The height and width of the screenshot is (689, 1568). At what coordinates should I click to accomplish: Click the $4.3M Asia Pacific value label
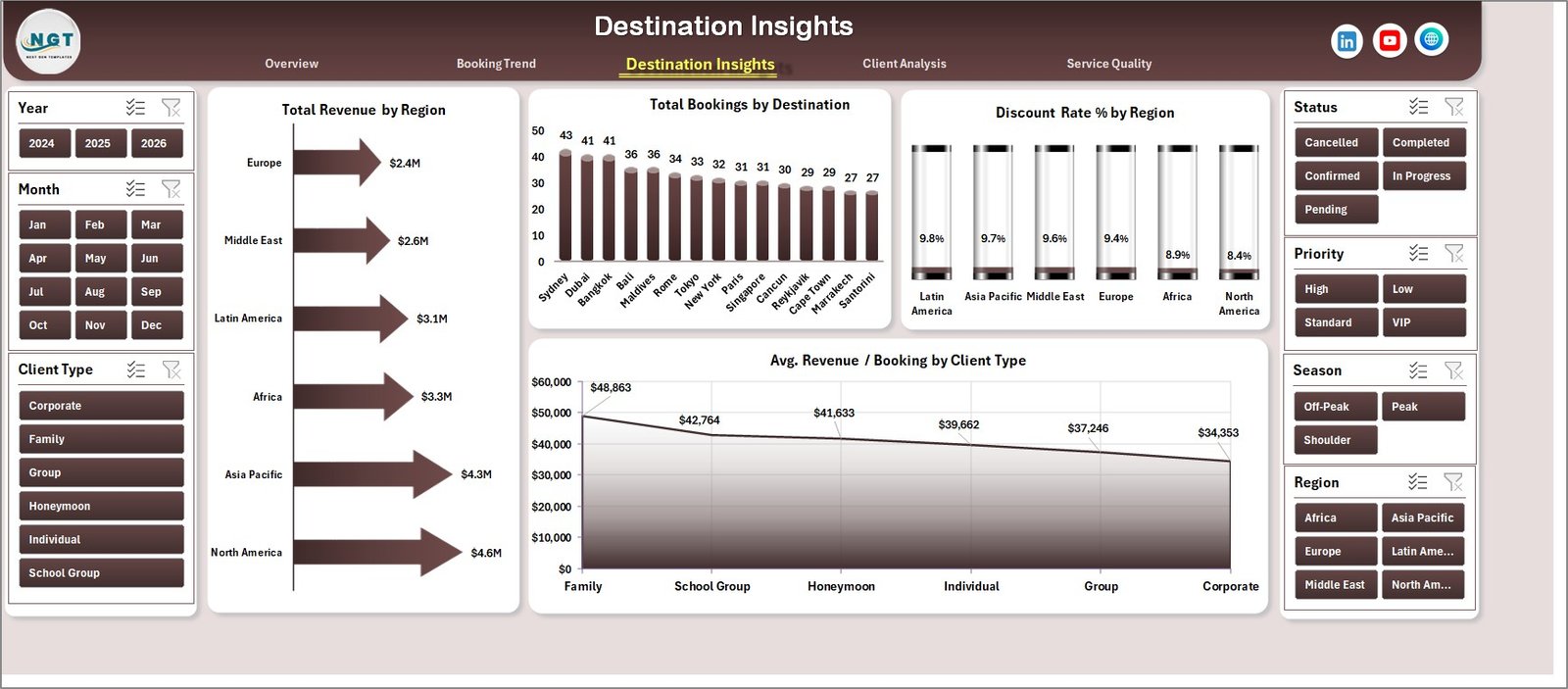coord(476,474)
